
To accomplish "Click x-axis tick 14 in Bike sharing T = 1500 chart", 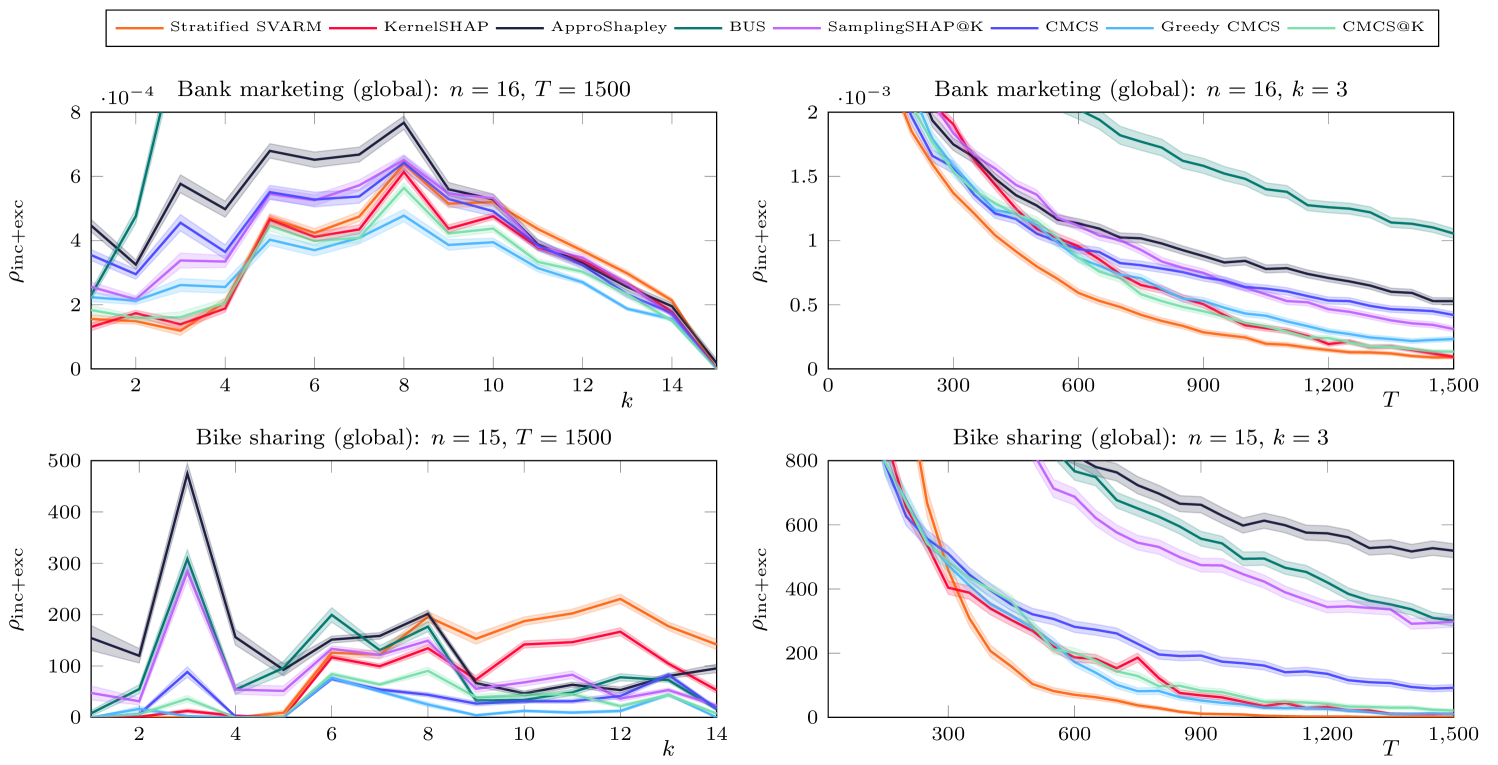I will [x=715, y=735].
